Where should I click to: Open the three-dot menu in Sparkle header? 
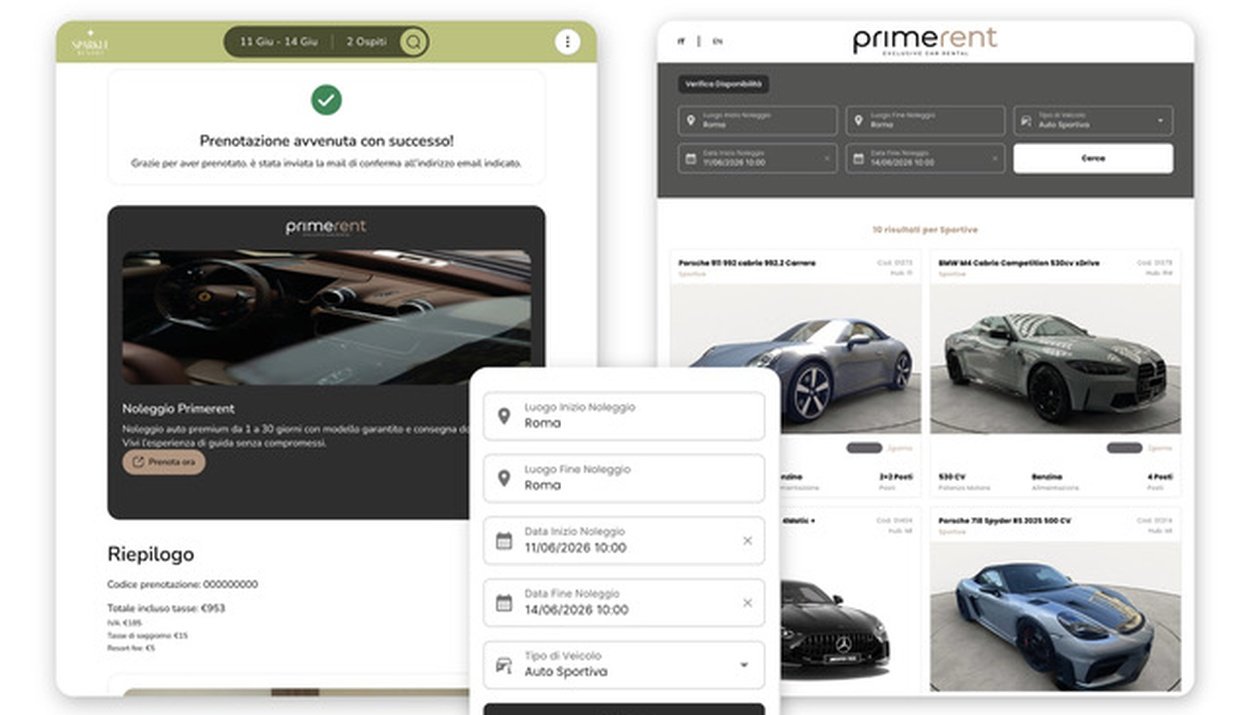point(567,42)
